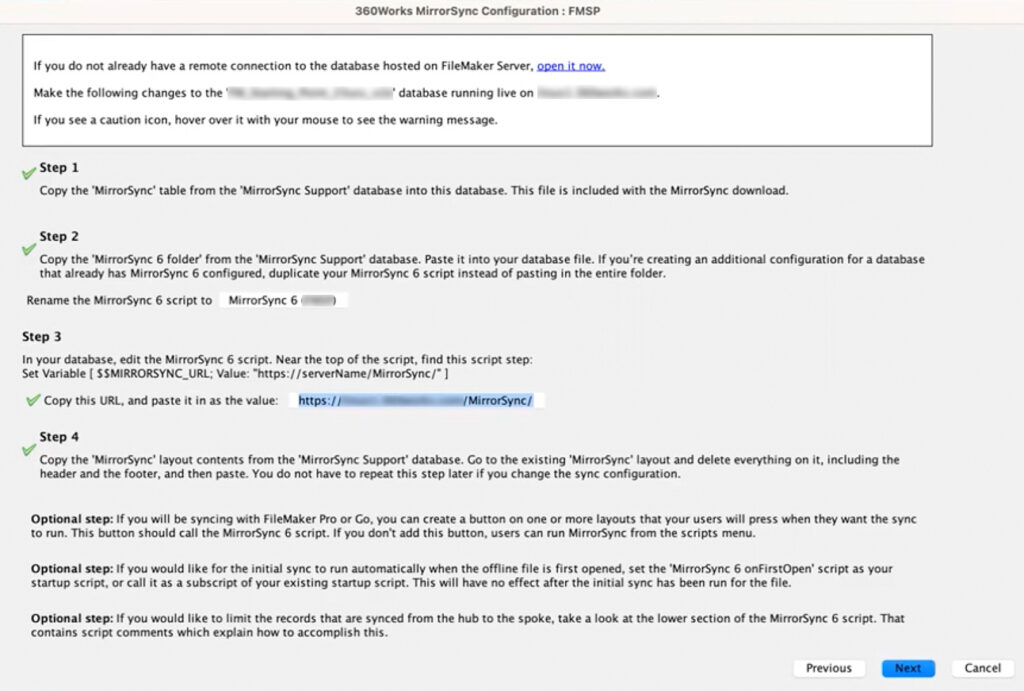The image size is (1024, 691).
Task: Click the optional step about onFirstOpen script
Action: [x=462, y=575]
